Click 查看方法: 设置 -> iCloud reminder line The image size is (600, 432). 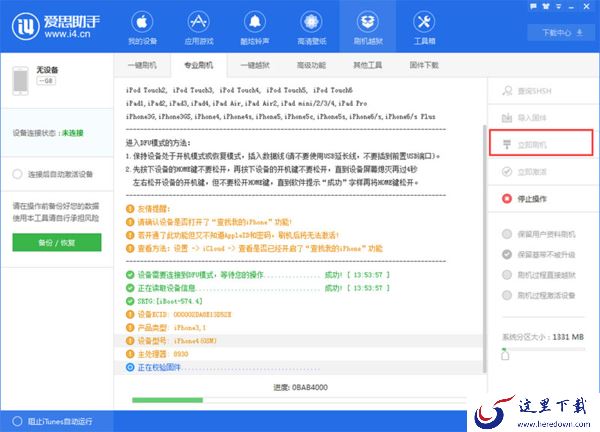260,248
